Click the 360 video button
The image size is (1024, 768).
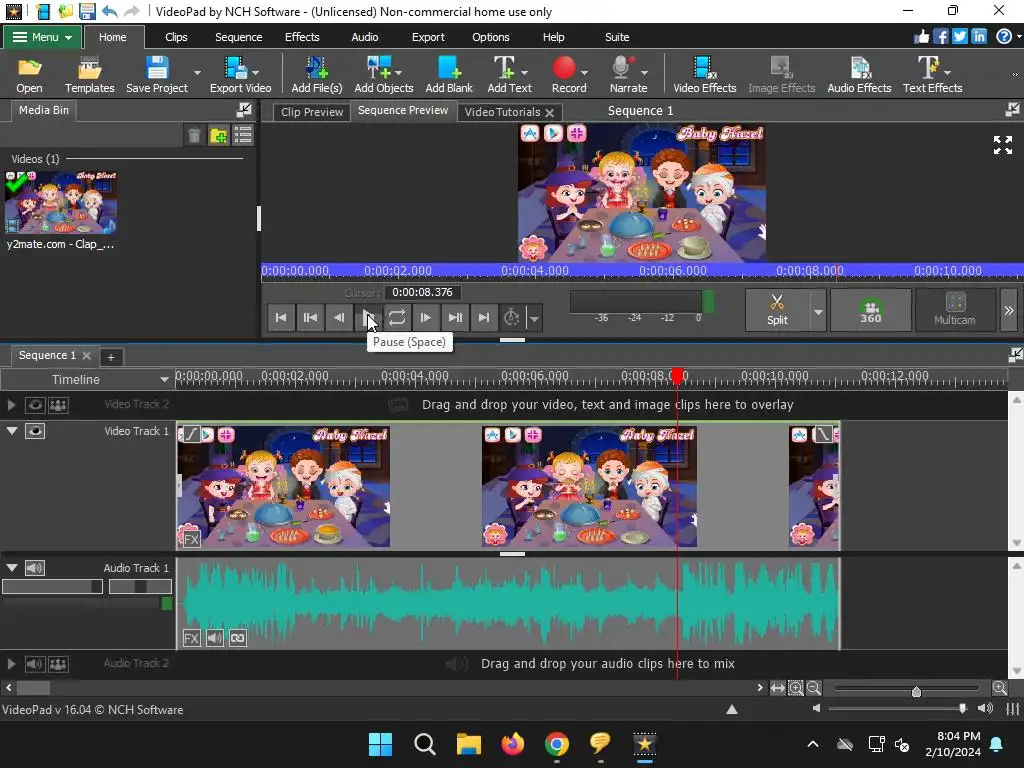[870, 310]
